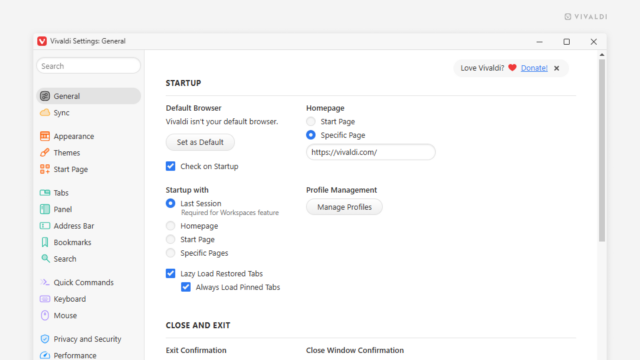Follow the Donate! link
This screenshot has width=640, height=360.
click(x=534, y=68)
